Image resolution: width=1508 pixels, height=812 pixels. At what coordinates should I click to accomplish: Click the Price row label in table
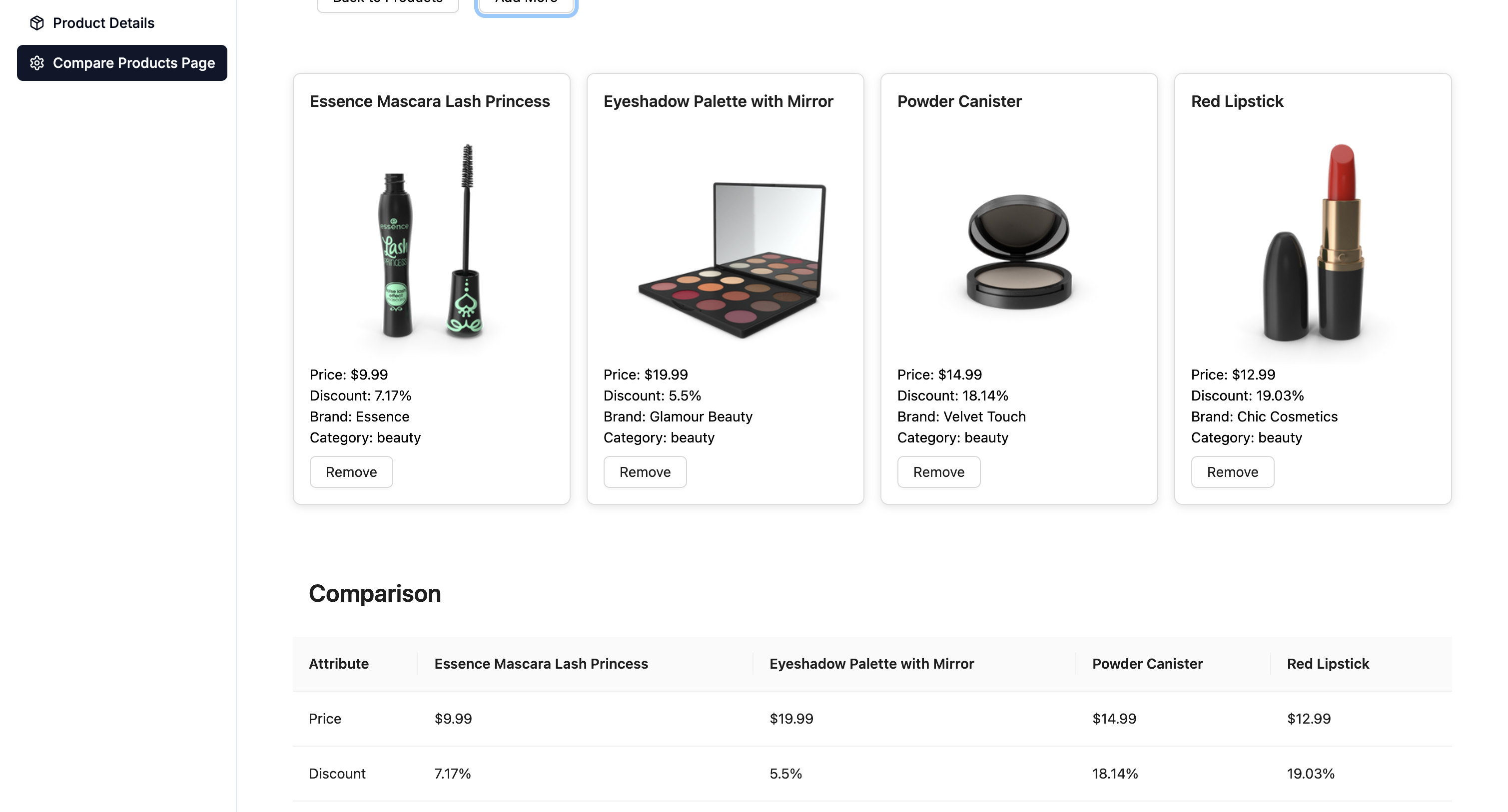point(324,719)
